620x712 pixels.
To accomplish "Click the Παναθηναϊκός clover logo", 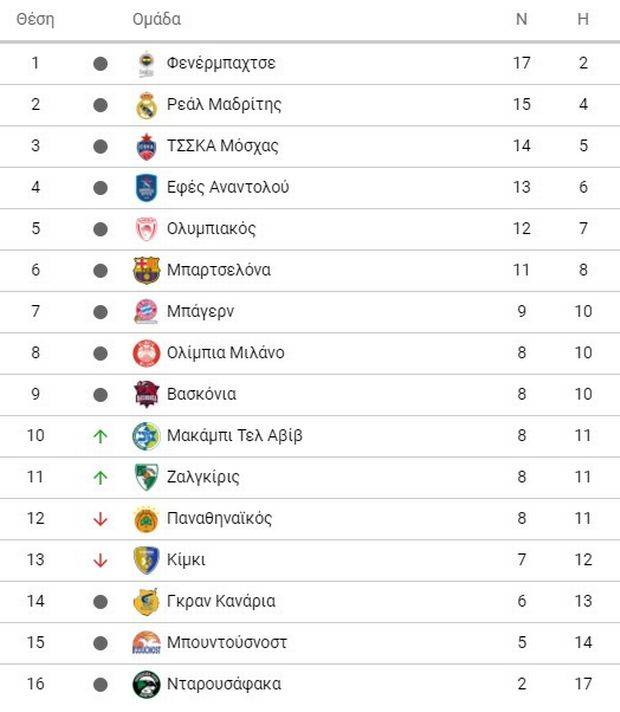I will click(146, 519).
